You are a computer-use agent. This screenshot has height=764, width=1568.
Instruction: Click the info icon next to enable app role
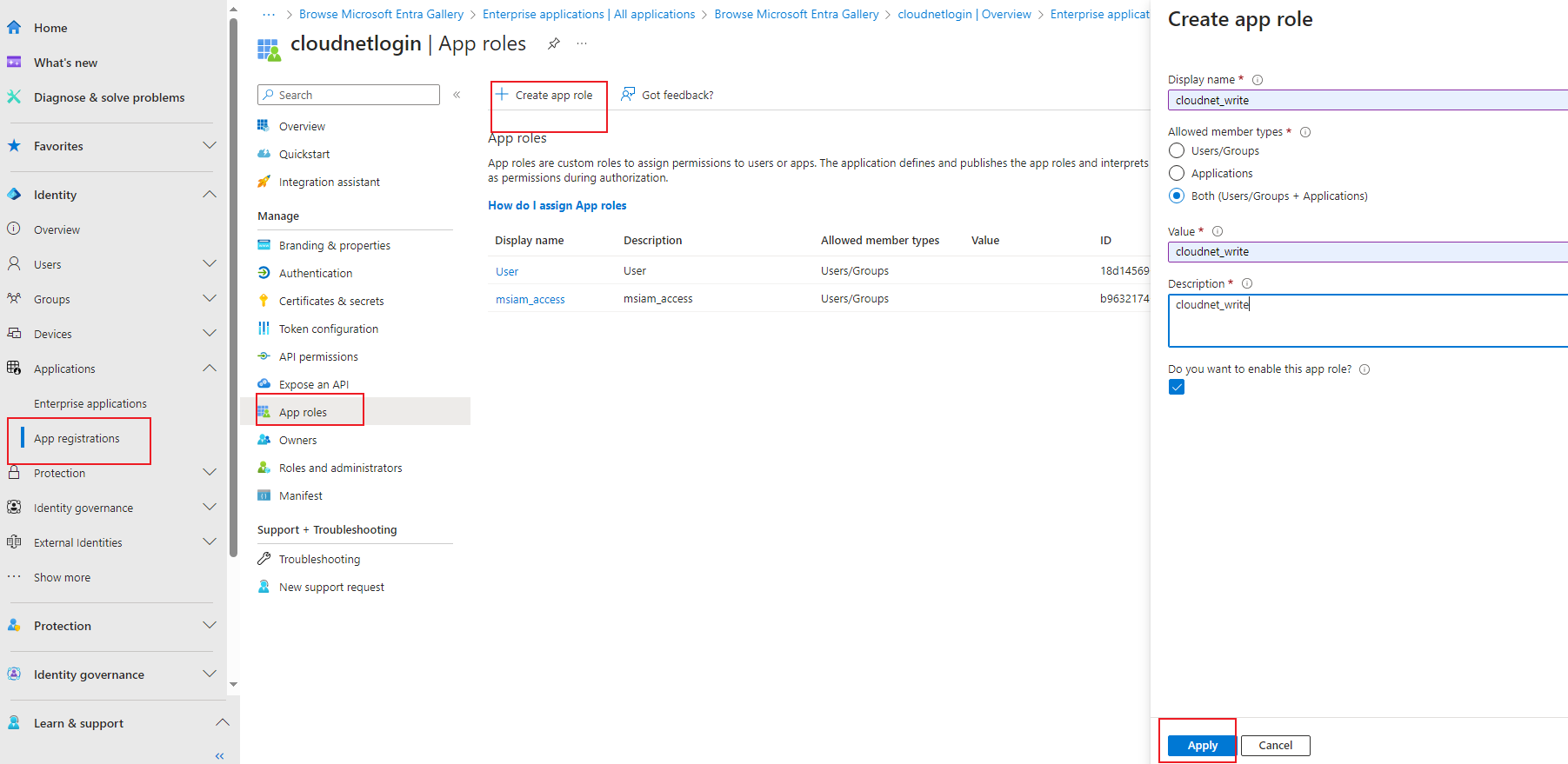coord(1364,369)
